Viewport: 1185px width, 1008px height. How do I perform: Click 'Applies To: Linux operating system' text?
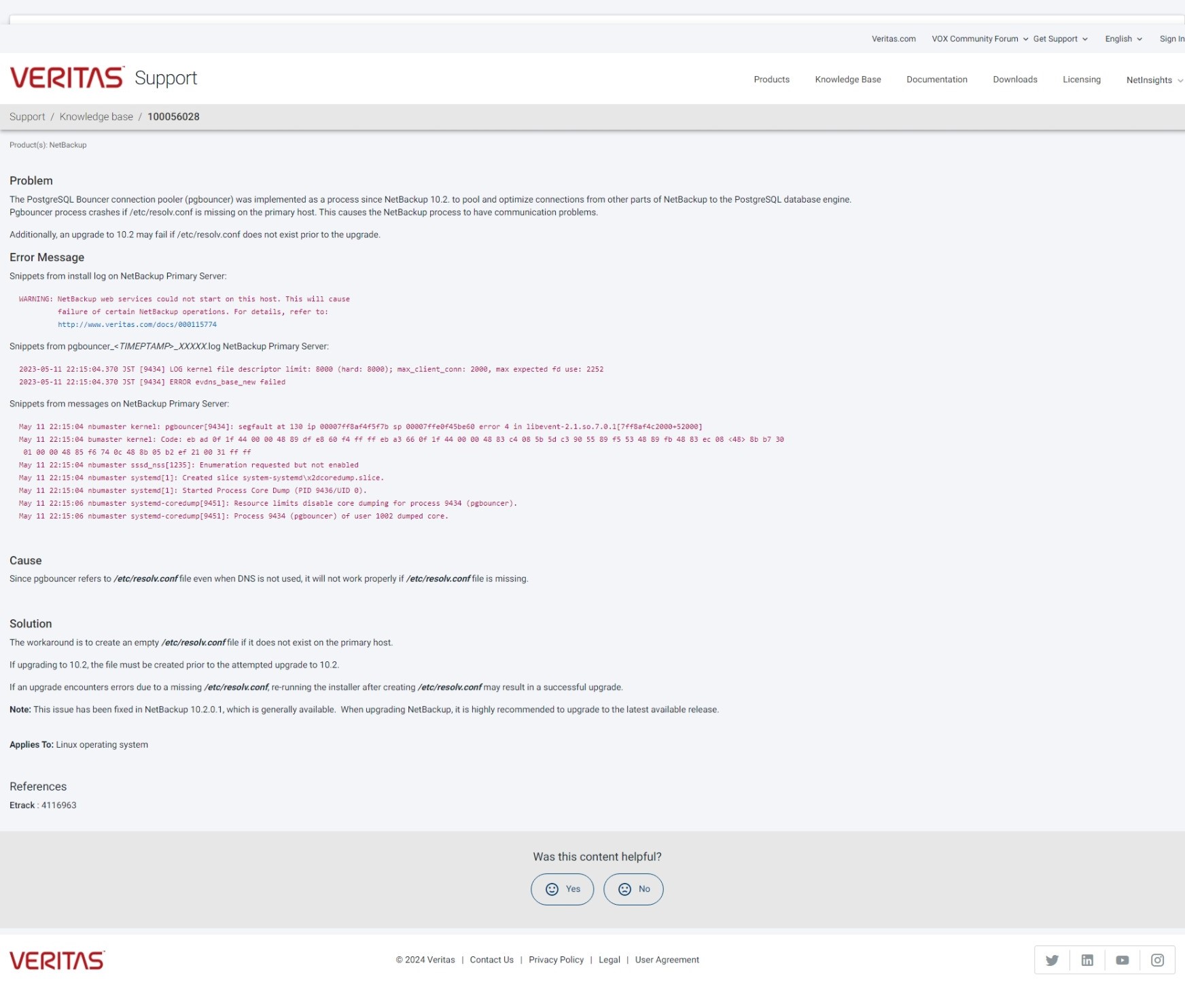[x=79, y=745]
